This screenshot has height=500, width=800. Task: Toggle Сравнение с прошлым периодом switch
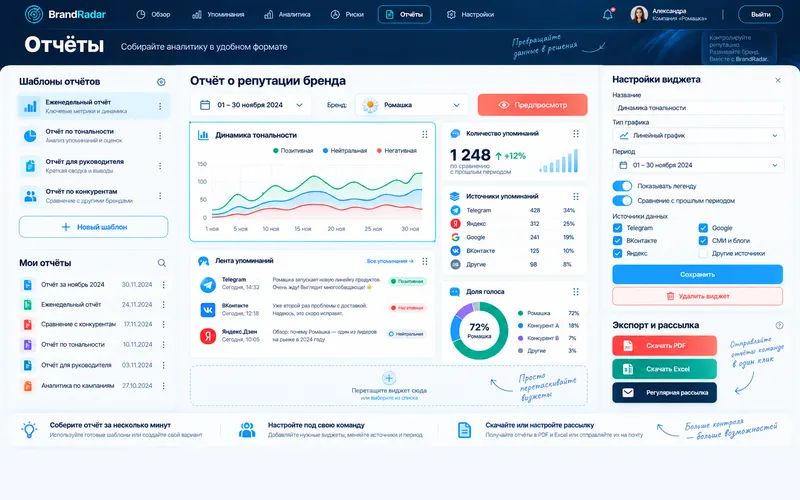coord(622,201)
